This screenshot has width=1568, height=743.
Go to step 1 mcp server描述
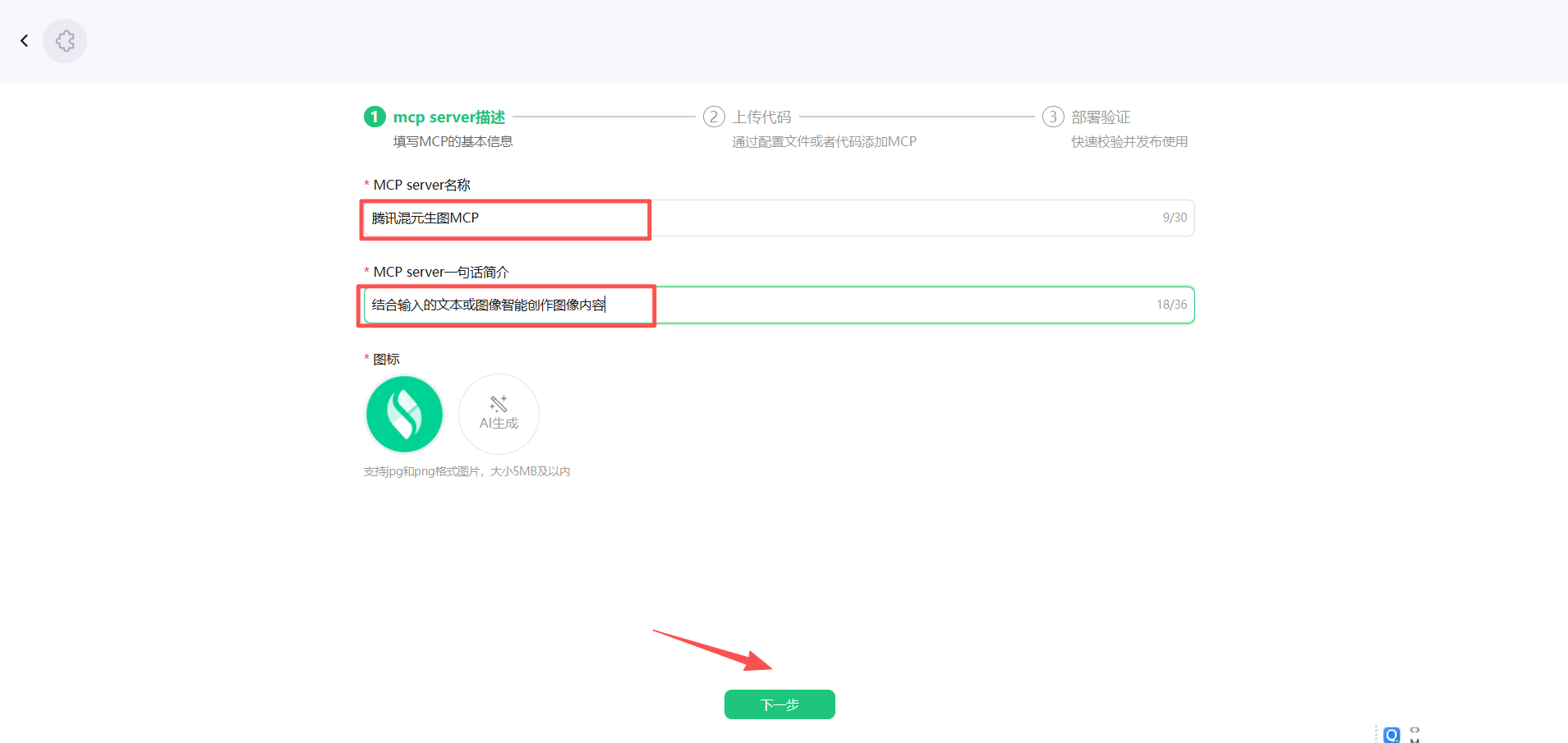click(x=435, y=117)
